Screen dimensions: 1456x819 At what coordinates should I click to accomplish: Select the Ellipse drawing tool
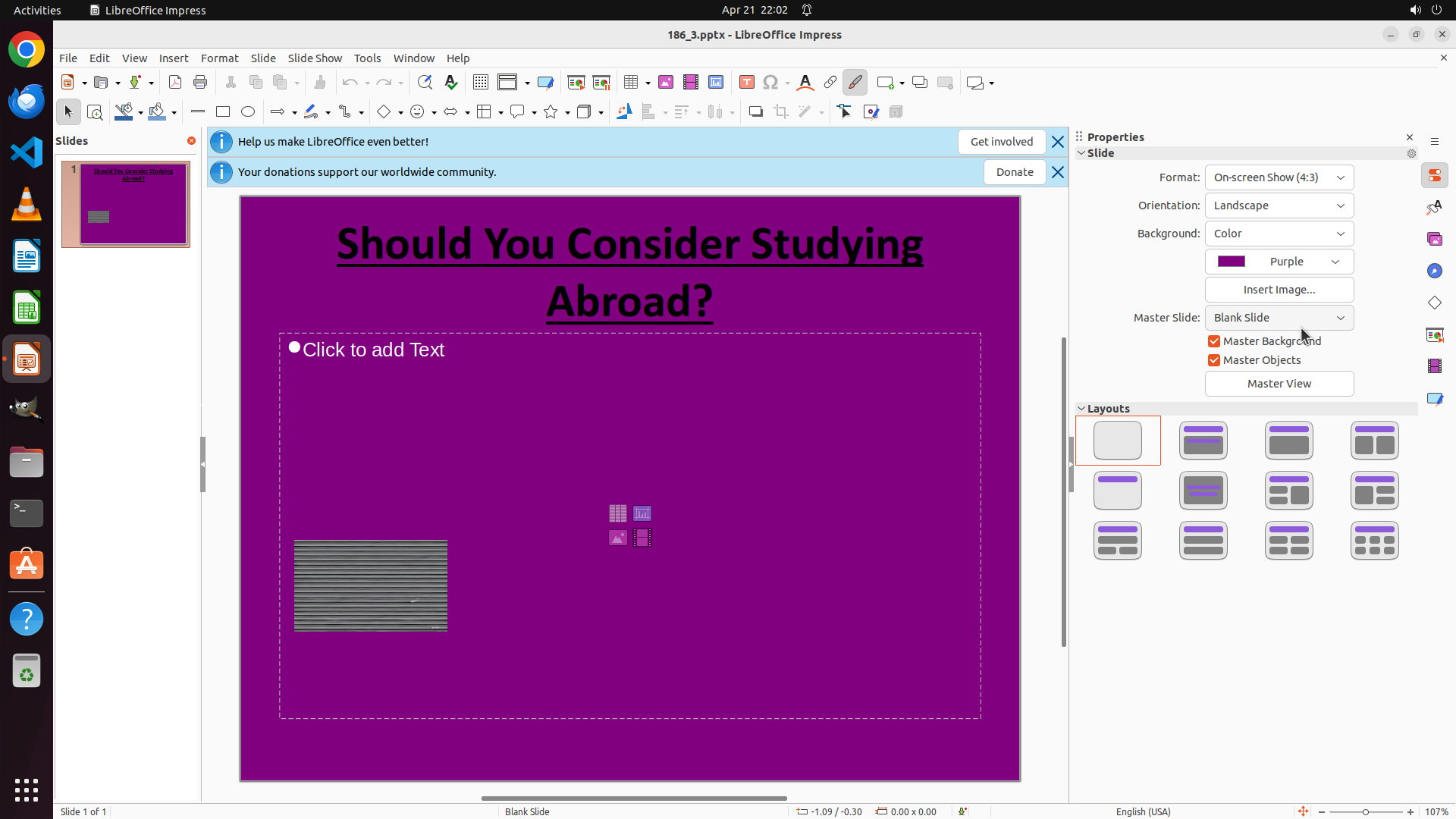(248, 112)
